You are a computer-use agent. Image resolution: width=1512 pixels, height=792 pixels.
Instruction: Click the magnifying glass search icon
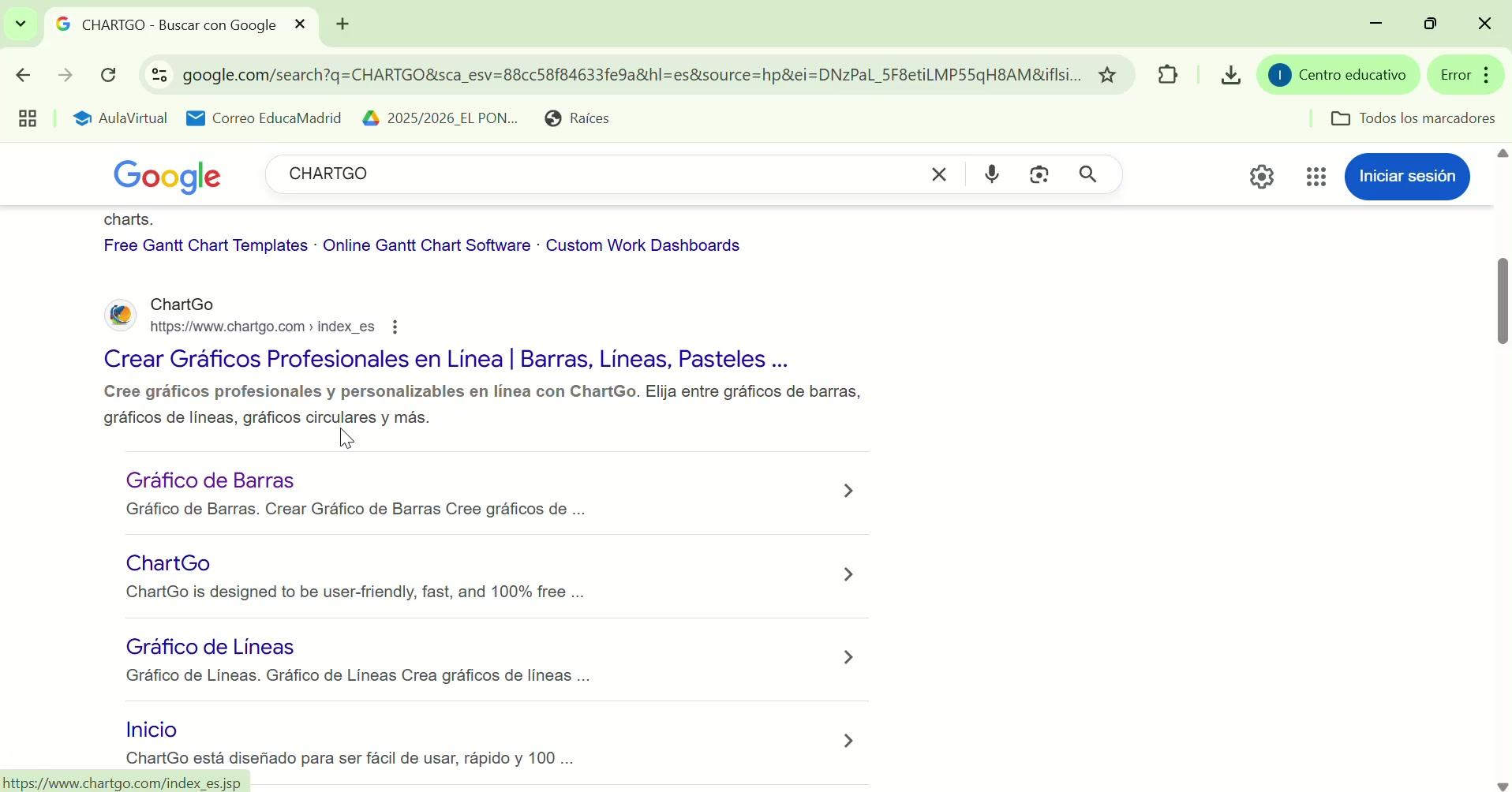point(1090,174)
